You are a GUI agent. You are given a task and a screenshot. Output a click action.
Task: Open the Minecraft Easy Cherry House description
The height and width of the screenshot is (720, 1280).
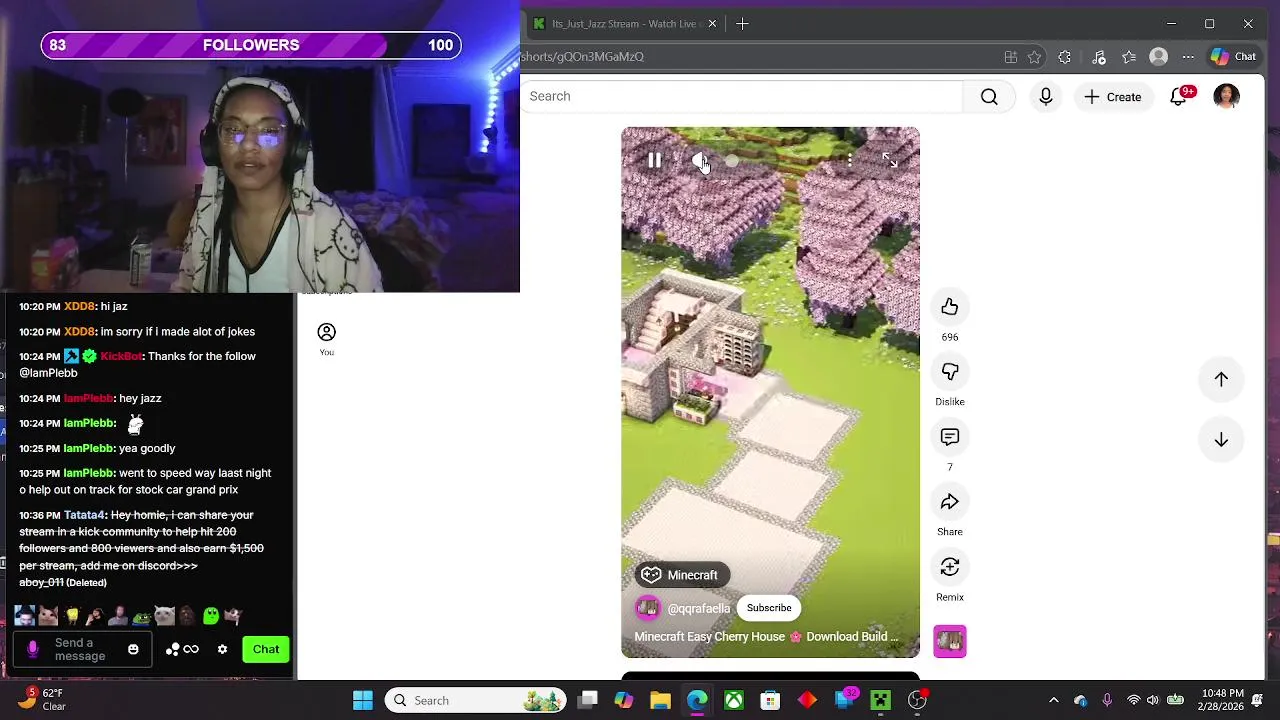766,637
